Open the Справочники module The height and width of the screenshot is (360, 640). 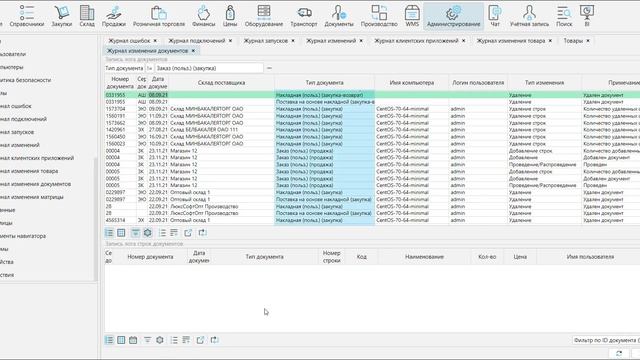coord(27,16)
